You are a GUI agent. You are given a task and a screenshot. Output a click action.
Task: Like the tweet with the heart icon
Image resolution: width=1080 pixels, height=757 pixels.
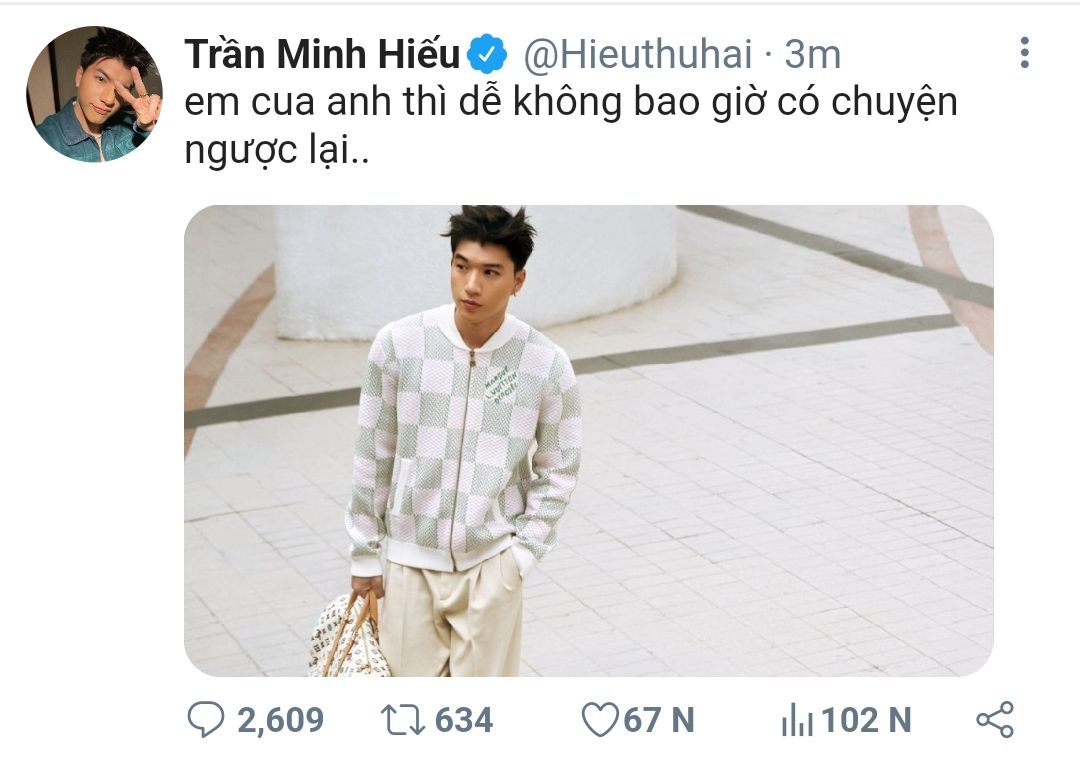point(600,719)
